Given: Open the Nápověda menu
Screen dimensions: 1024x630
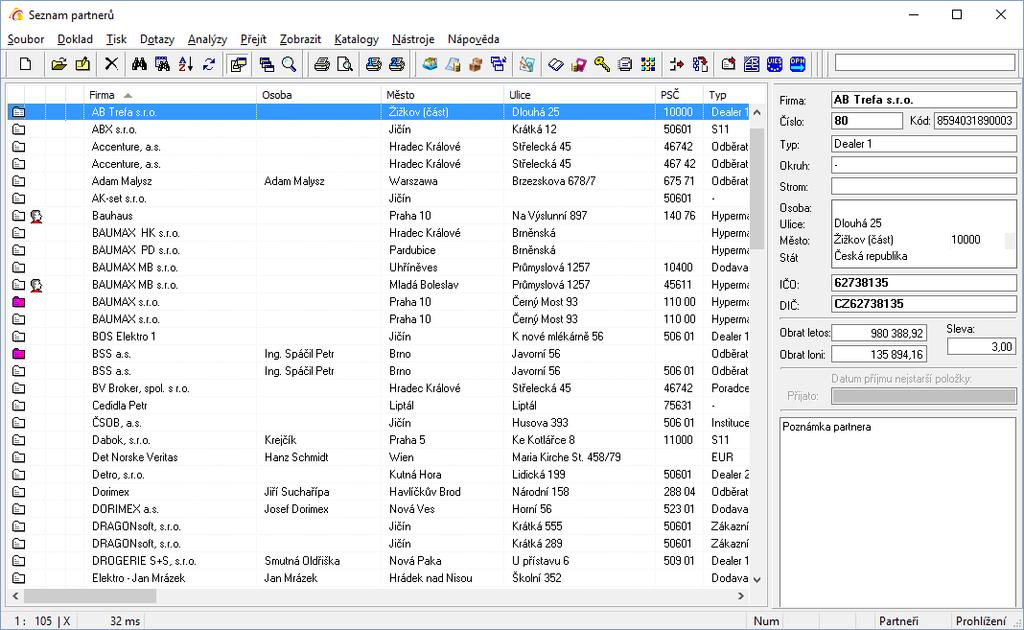Looking at the screenshot, I should click(x=473, y=39).
